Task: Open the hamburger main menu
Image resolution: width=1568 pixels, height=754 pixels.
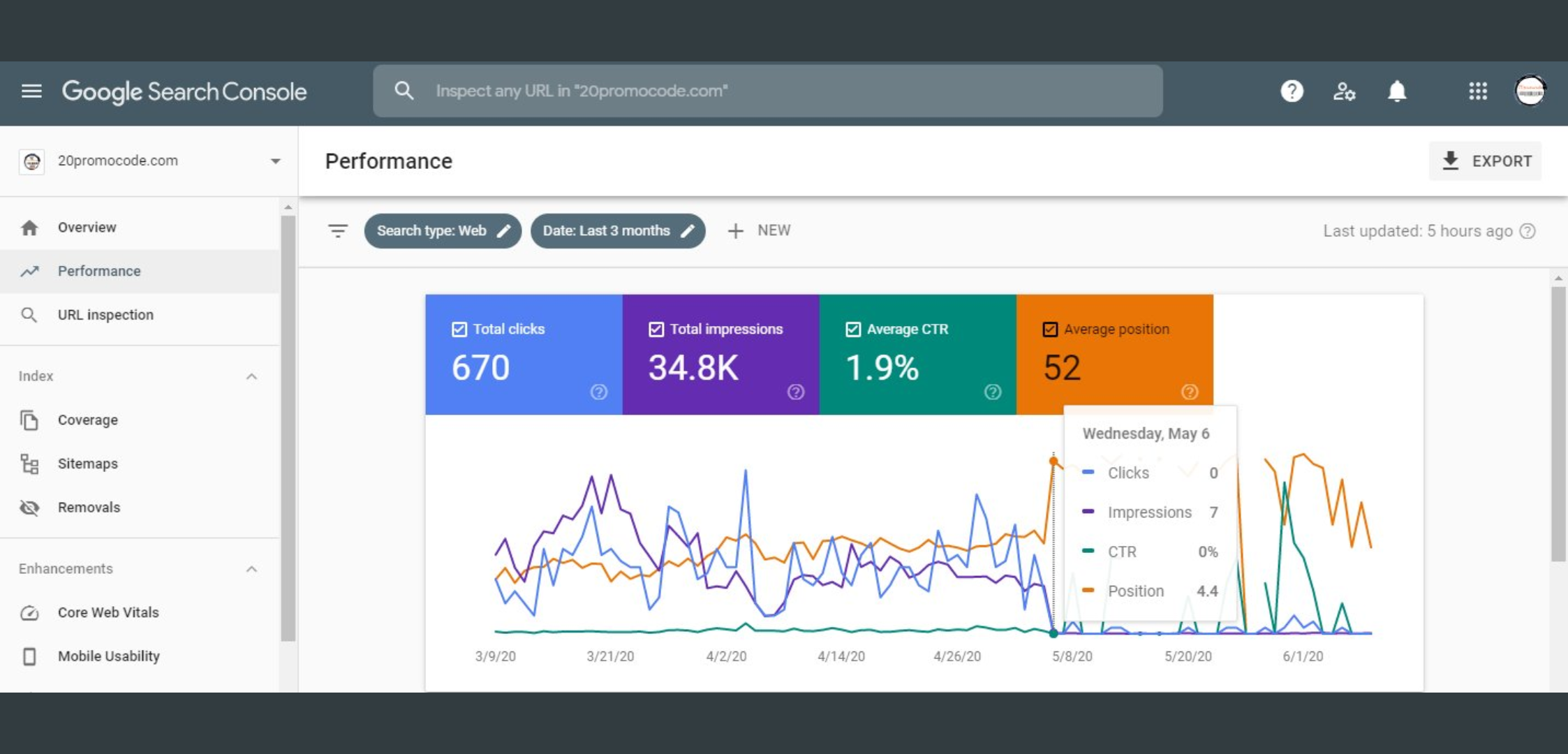Action: pyautogui.click(x=31, y=91)
